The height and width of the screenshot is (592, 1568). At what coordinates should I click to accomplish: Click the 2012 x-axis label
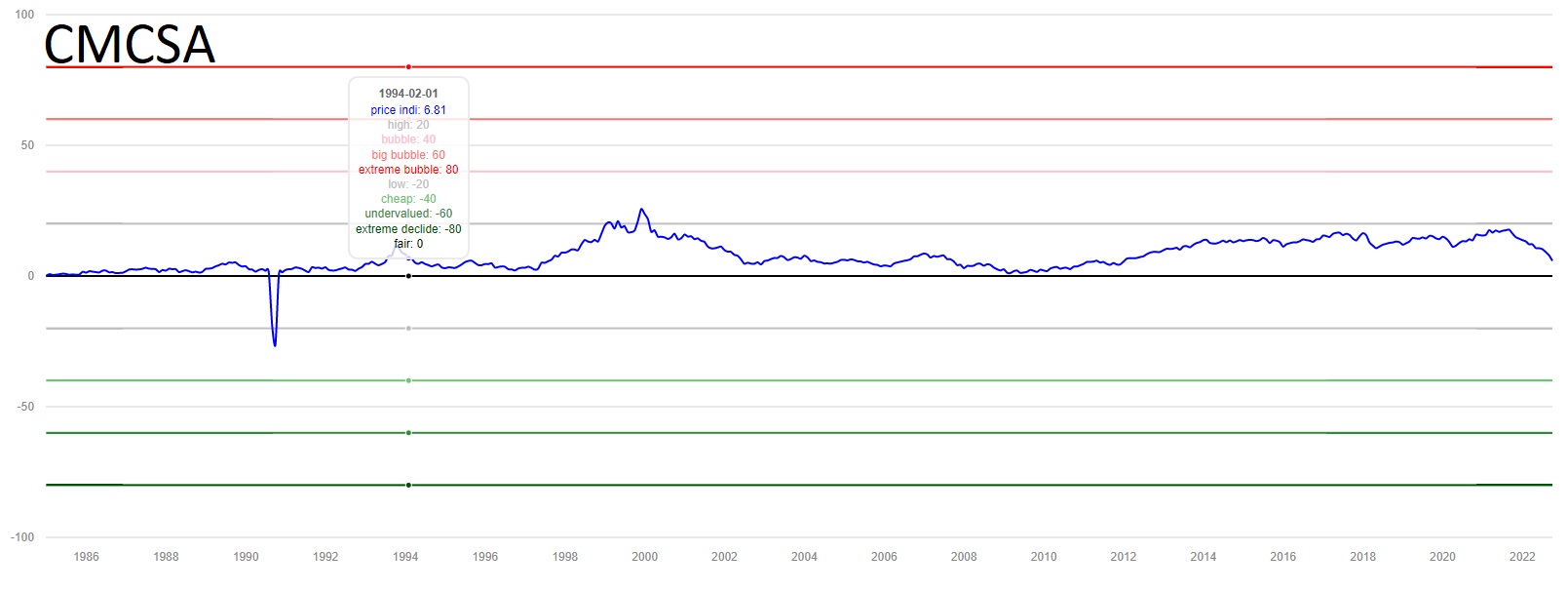tap(1124, 557)
